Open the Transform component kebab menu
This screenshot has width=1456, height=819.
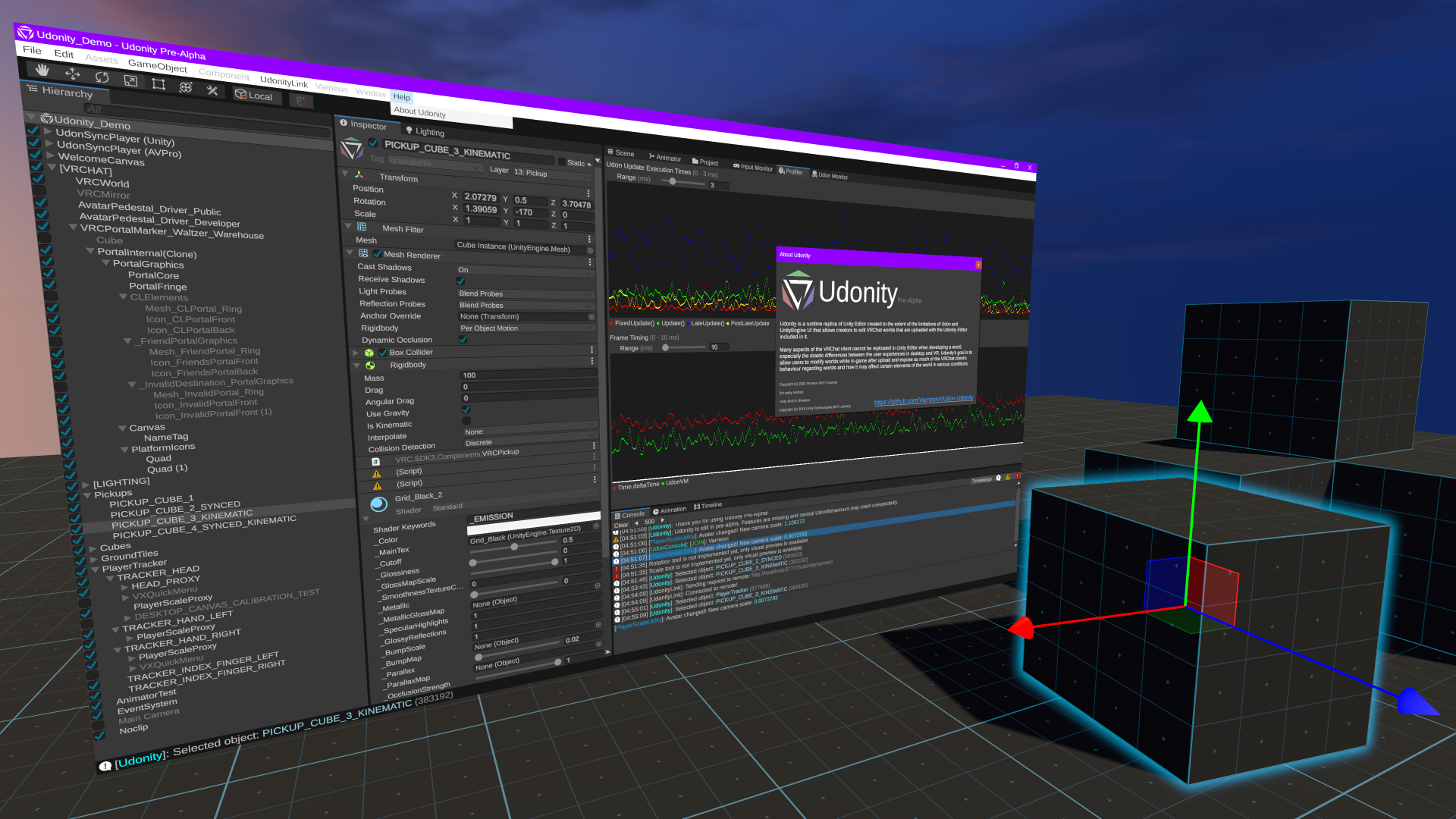pyautogui.click(x=588, y=193)
